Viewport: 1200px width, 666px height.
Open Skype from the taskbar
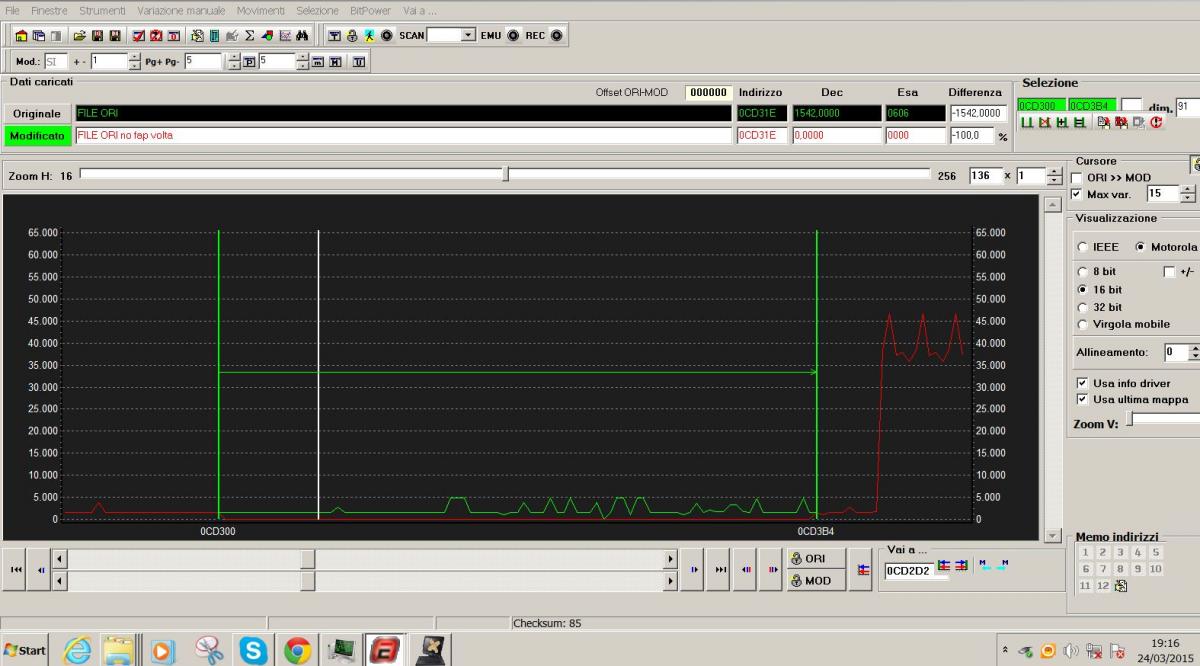253,650
